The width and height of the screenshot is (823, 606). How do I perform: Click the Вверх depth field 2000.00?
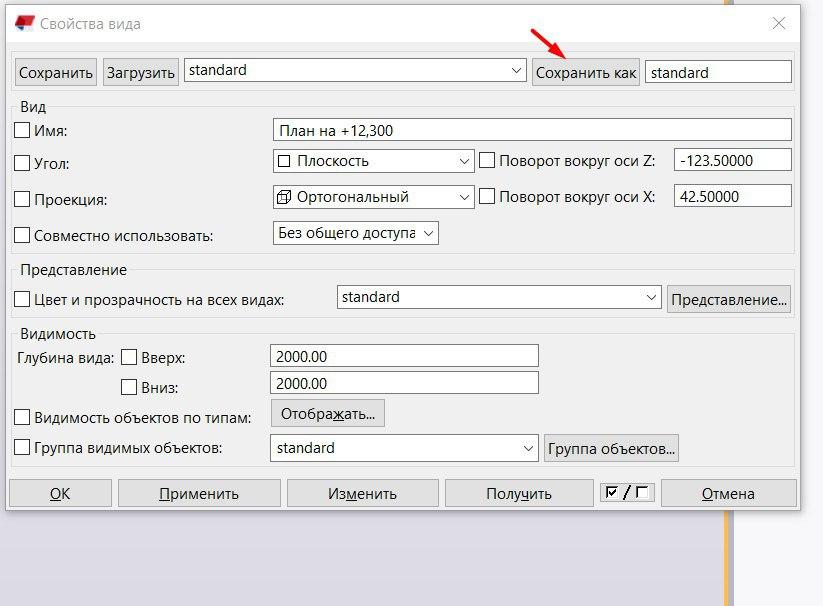click(404, 356)
